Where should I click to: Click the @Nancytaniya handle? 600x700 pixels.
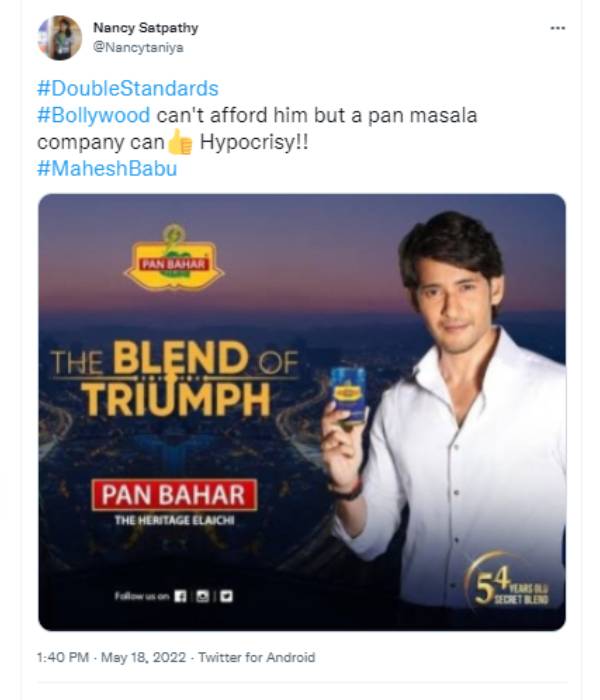point(138,47)
